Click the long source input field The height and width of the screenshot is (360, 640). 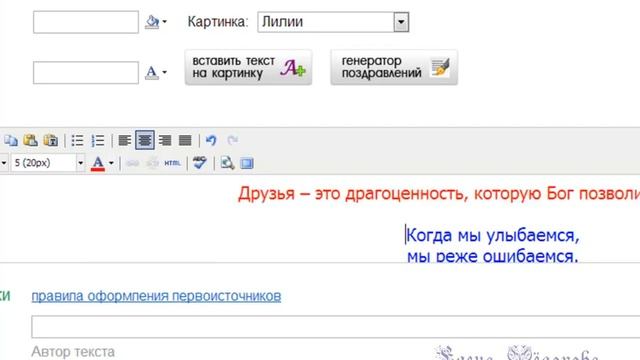click(x=336, y=327)
